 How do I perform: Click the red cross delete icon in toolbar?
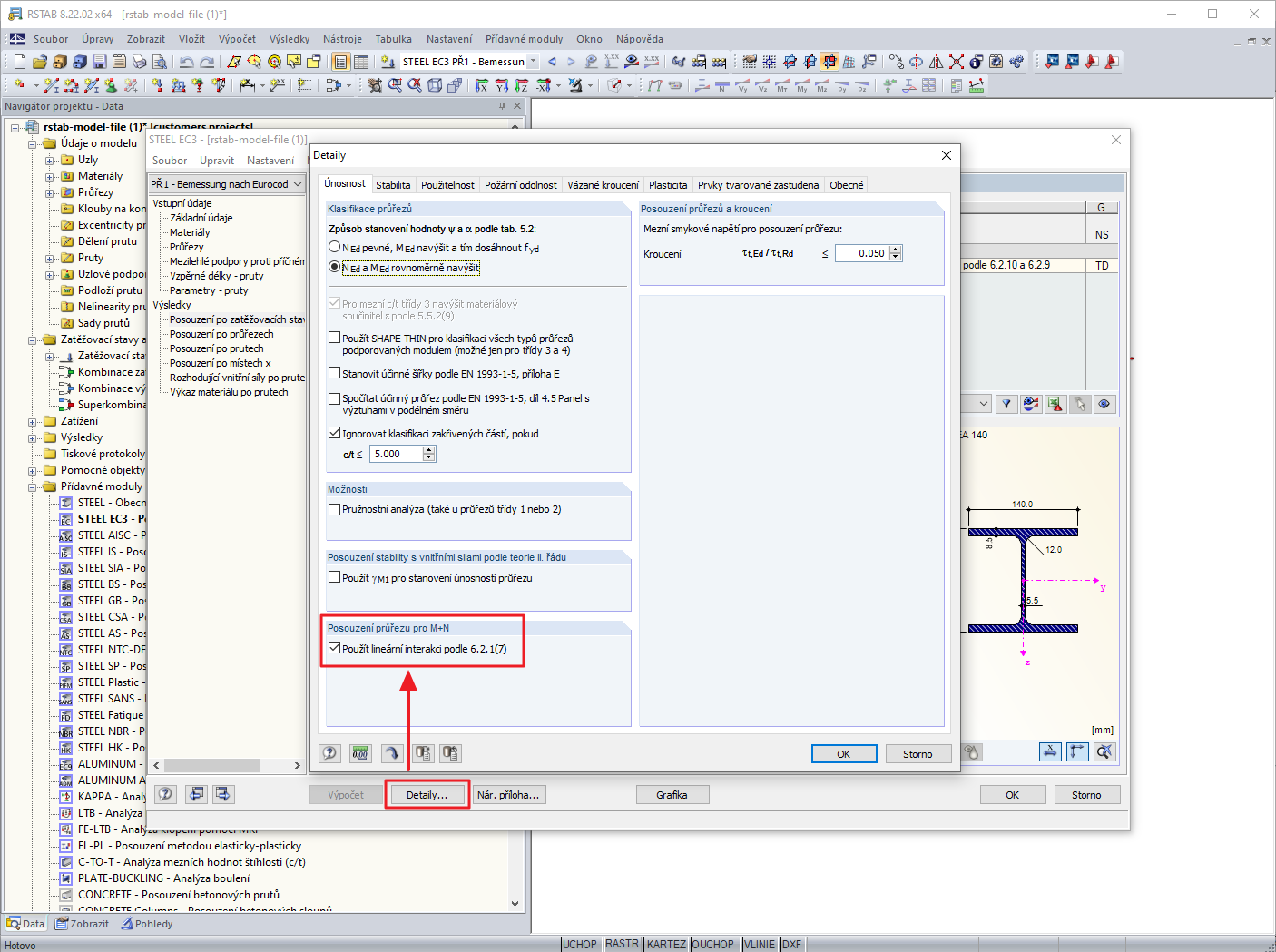point(956,62)
